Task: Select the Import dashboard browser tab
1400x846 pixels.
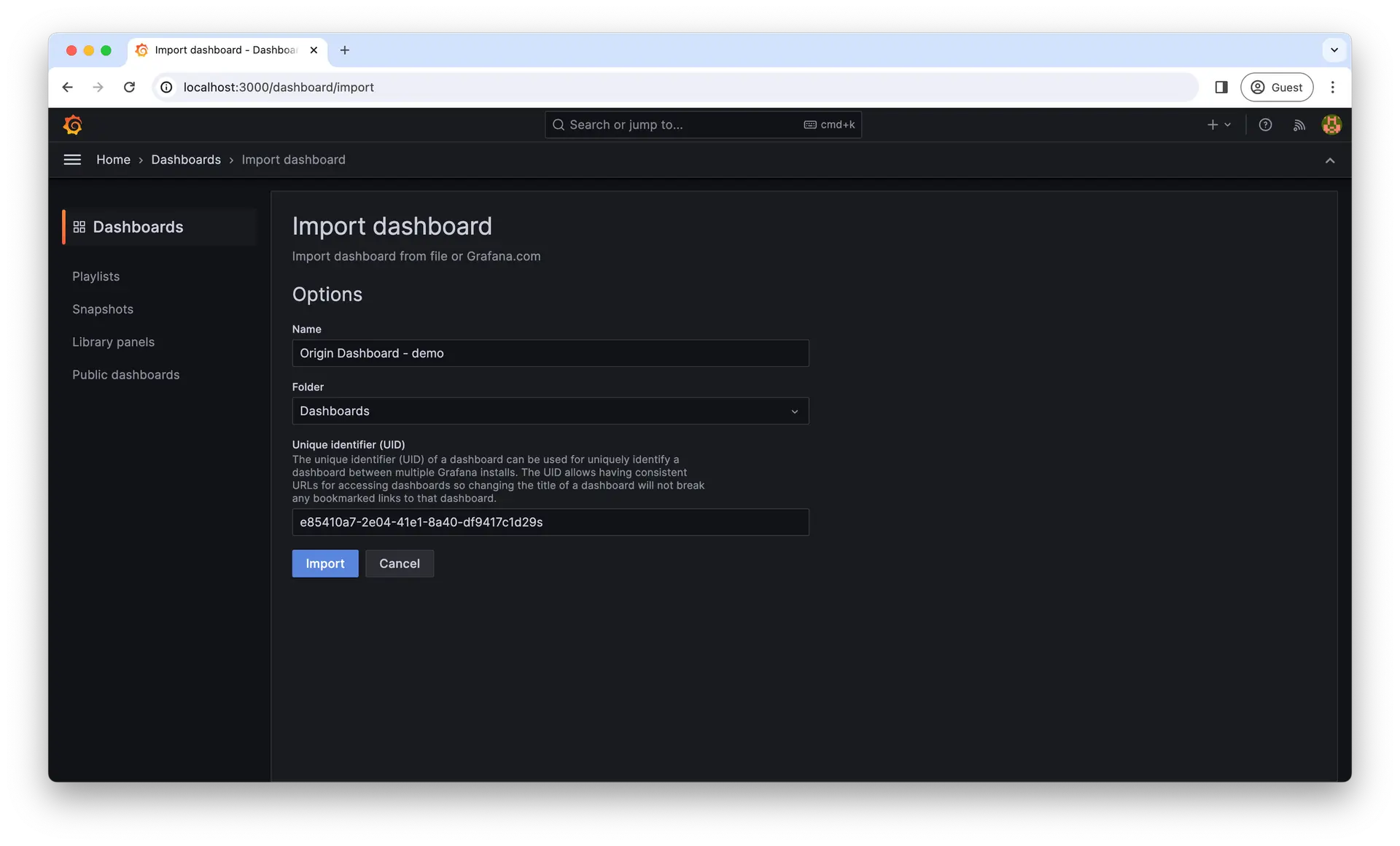Action: 227,50
